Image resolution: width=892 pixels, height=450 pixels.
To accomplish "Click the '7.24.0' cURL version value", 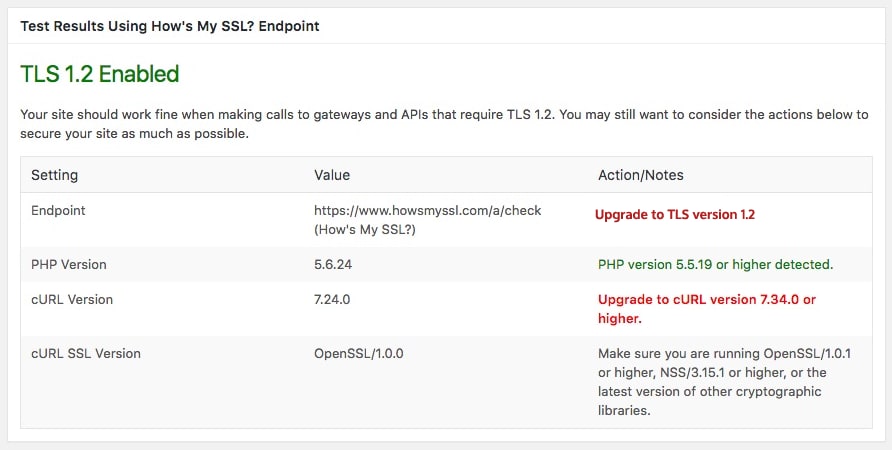I will coord(332,299).
